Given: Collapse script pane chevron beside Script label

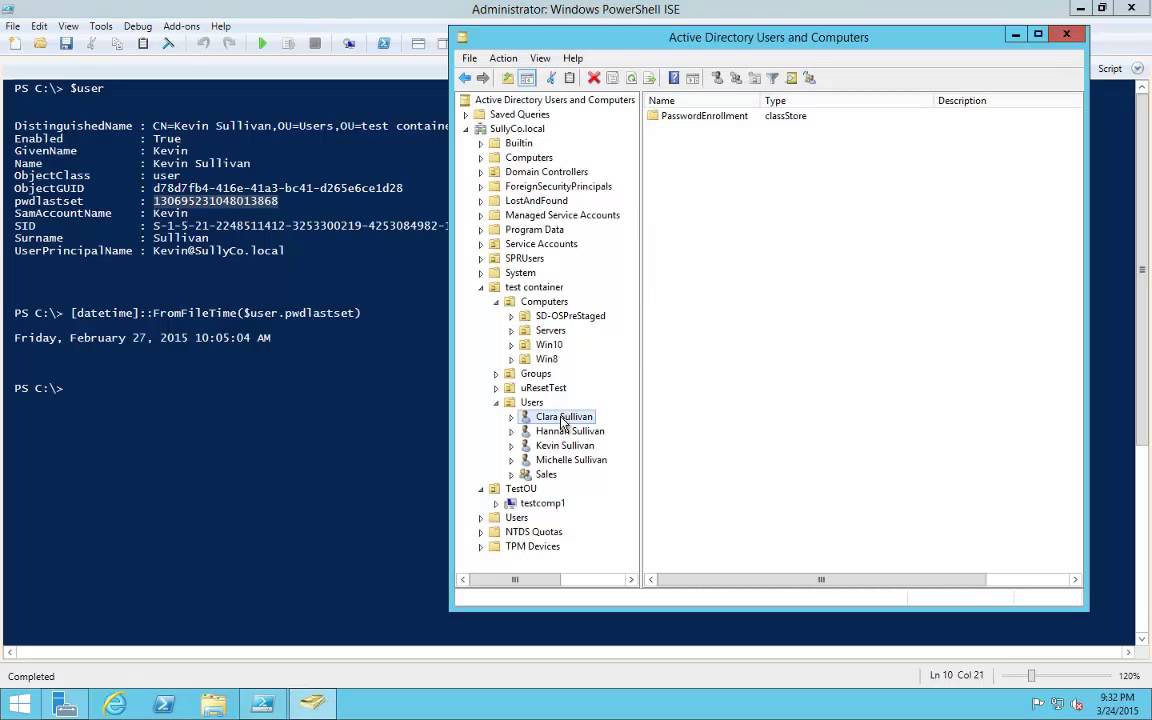Looking at the screenshot, I should tap(1137, 68).
